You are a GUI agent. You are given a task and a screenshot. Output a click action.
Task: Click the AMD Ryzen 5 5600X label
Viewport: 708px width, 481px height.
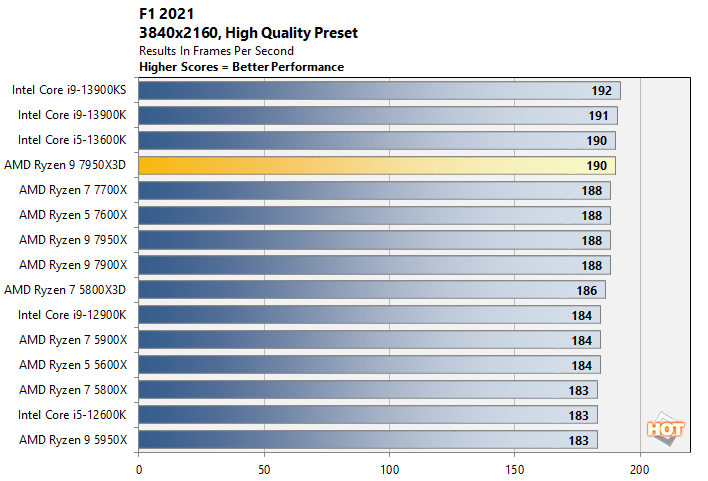pos(73,364)
